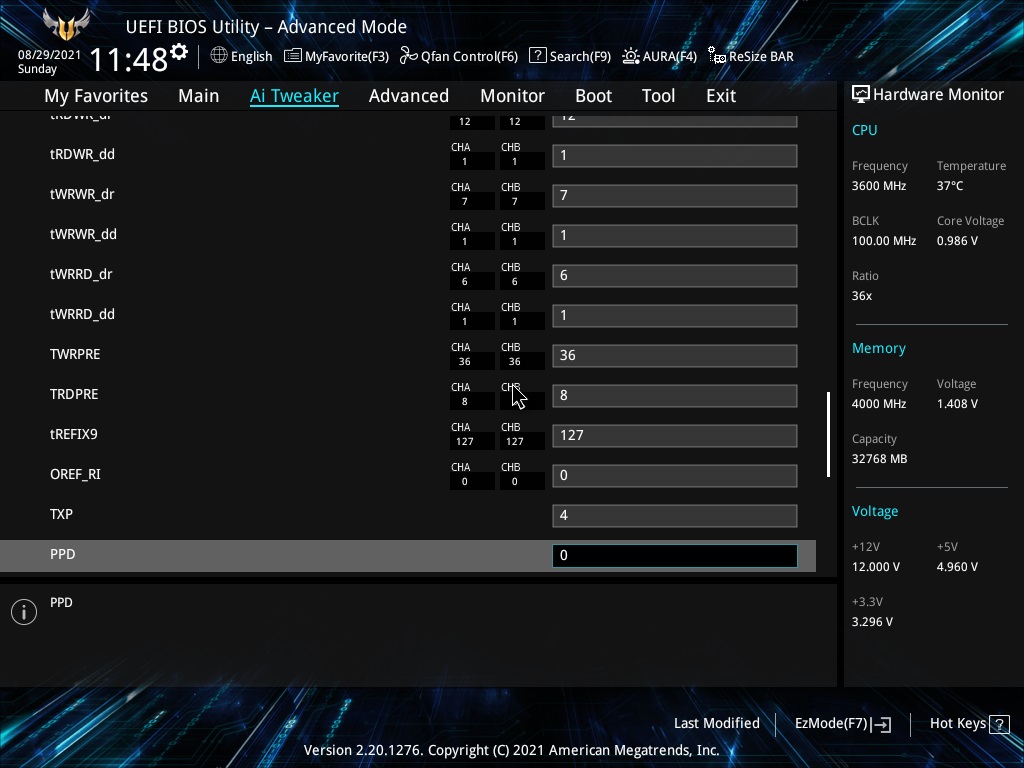Screen dimensions: 1024x768
Task: Click Last Modified button
Action: click(716, 724)
